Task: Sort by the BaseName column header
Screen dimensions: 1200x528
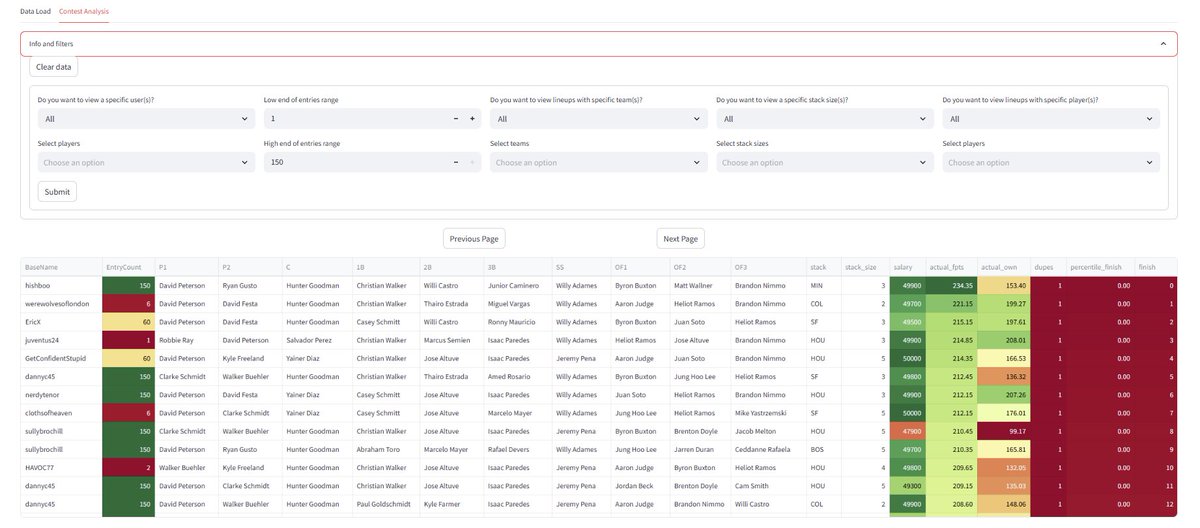Action: pyautogui.click(x=60, y=267)
